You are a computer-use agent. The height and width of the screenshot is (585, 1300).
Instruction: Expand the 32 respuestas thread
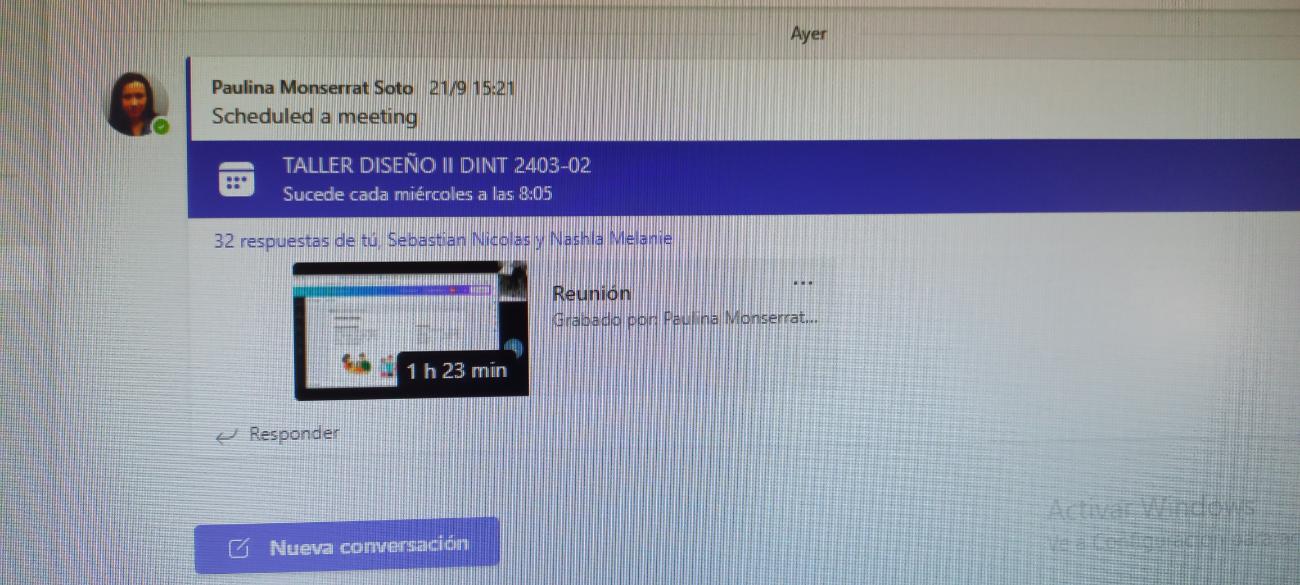click(x=442, y=240)
